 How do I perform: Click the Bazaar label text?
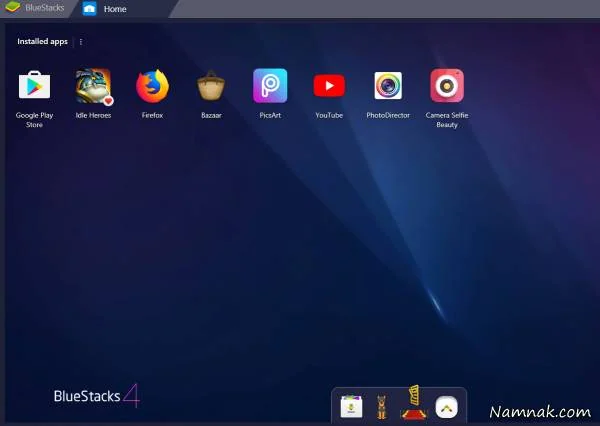click(211, 115)
